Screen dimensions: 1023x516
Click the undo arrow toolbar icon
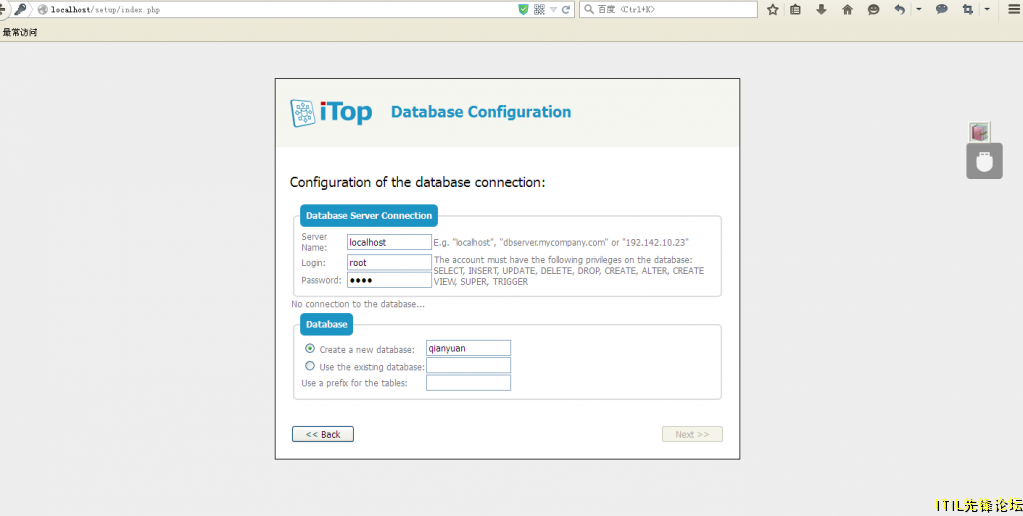(900, 9)
